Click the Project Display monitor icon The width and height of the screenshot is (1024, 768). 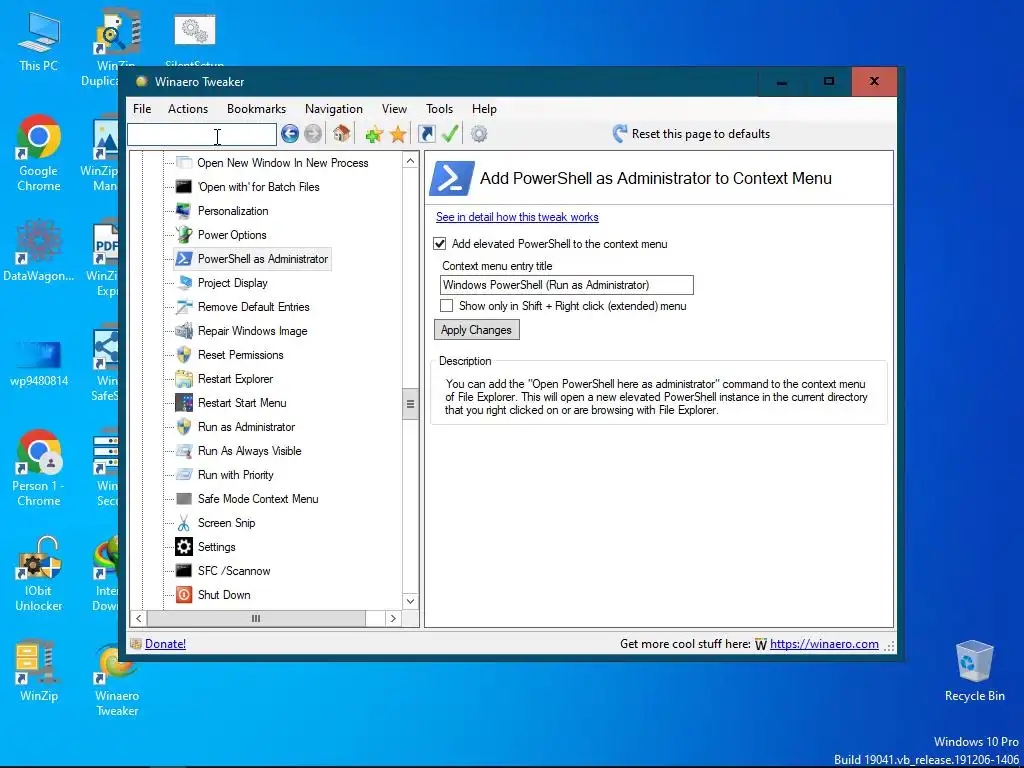[x=184, y=283]
